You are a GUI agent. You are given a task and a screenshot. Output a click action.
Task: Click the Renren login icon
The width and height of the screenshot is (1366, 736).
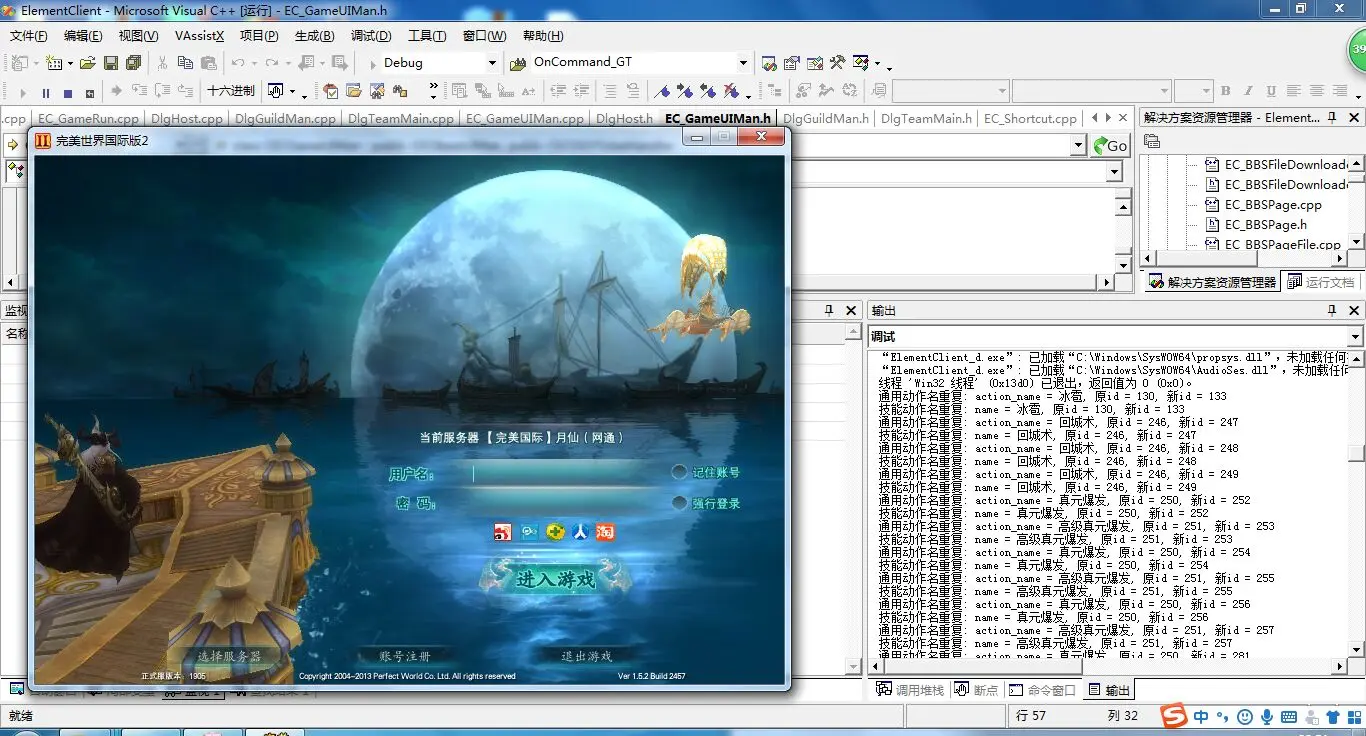click(x=580, y=533)
